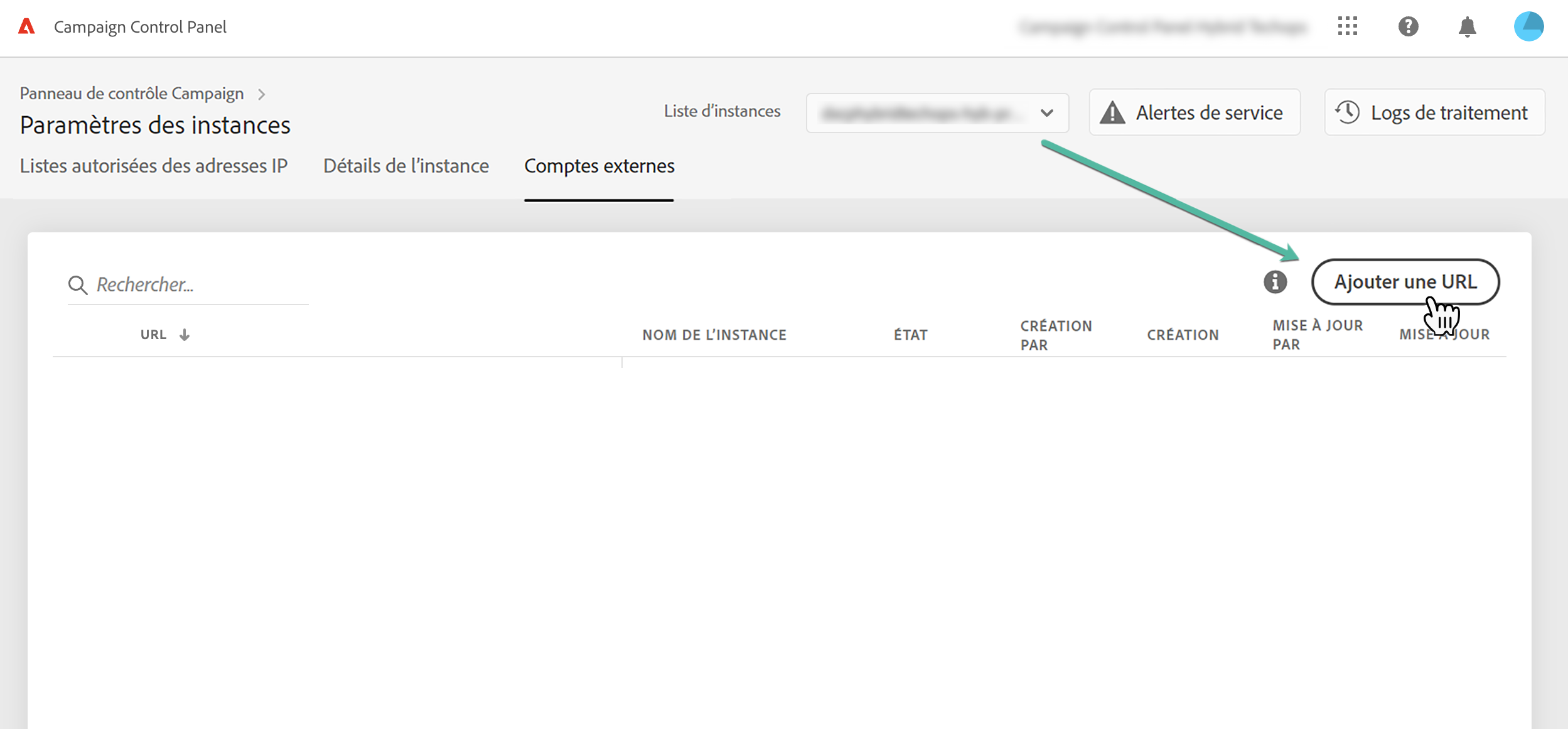This screenshot has height=729, width=1568.
Task: Sort by État column header
Action: tap(910, 335)
